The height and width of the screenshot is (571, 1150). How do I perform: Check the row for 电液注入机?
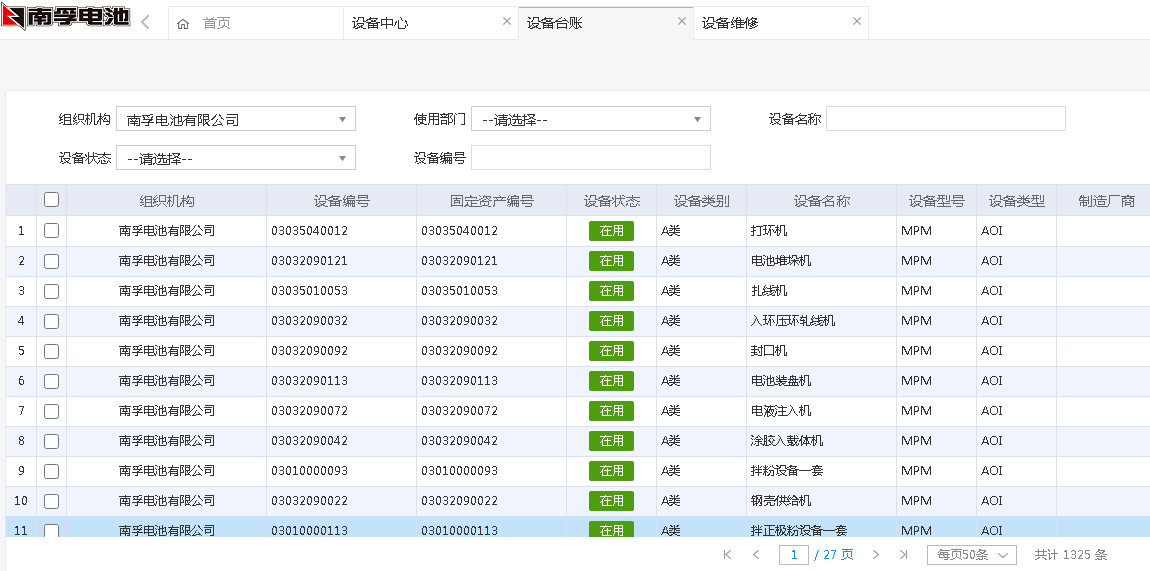click(51, 410)
